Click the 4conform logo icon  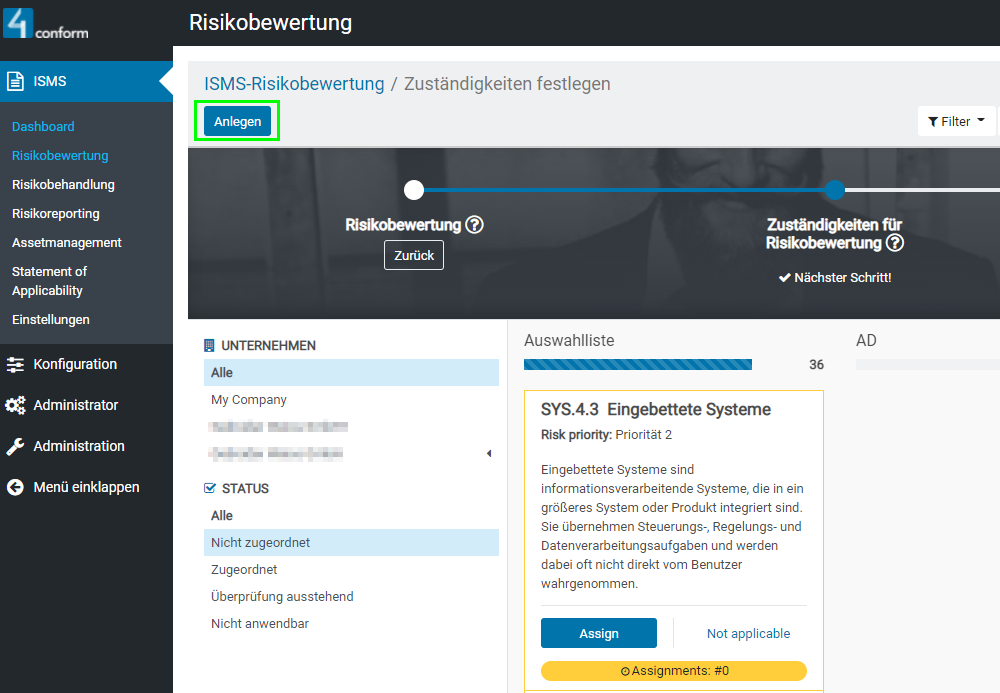(x=18, y=22)
